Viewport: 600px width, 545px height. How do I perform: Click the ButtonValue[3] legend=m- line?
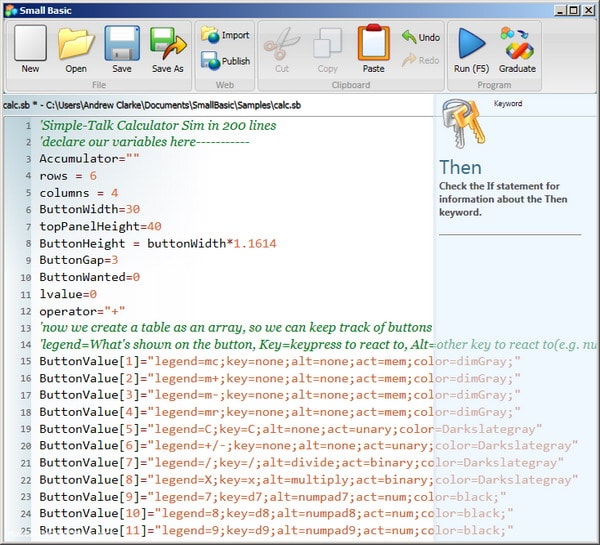point(280,395)
